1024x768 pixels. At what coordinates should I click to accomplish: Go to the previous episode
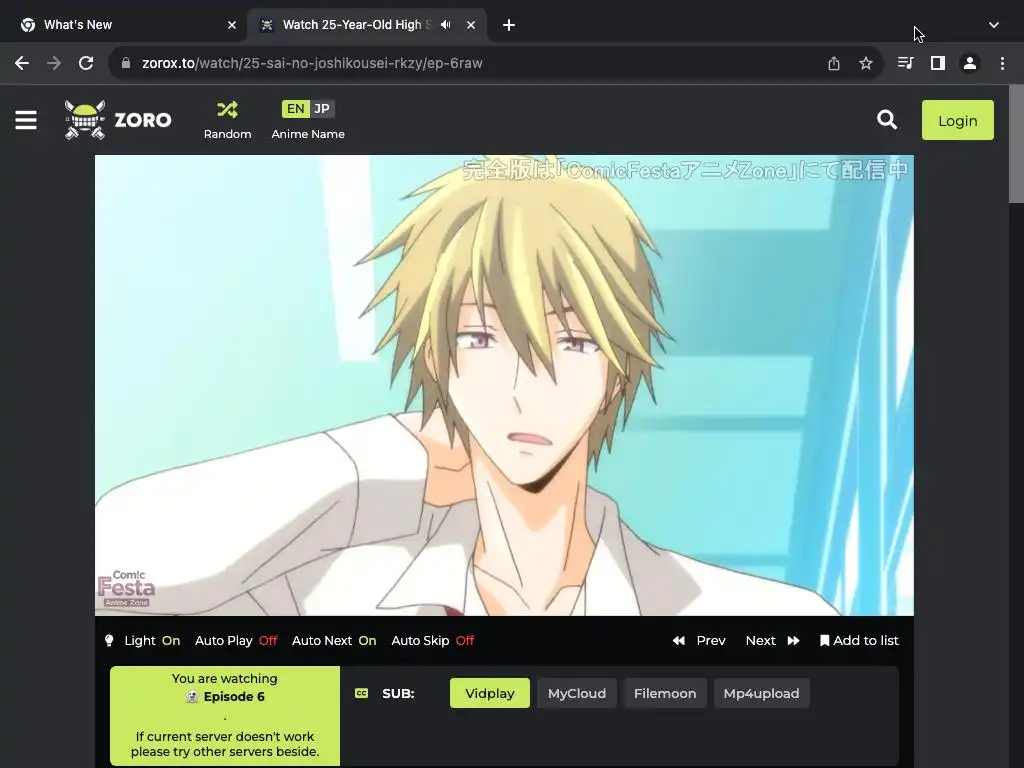pos(699,641)
